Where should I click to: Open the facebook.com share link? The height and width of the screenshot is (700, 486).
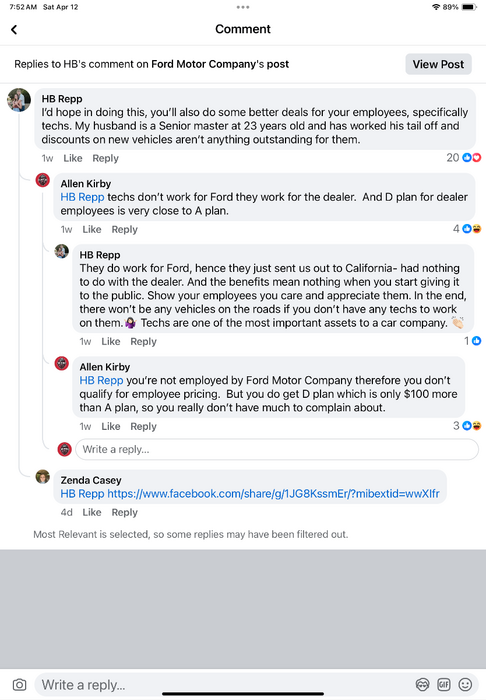(274, 494)
